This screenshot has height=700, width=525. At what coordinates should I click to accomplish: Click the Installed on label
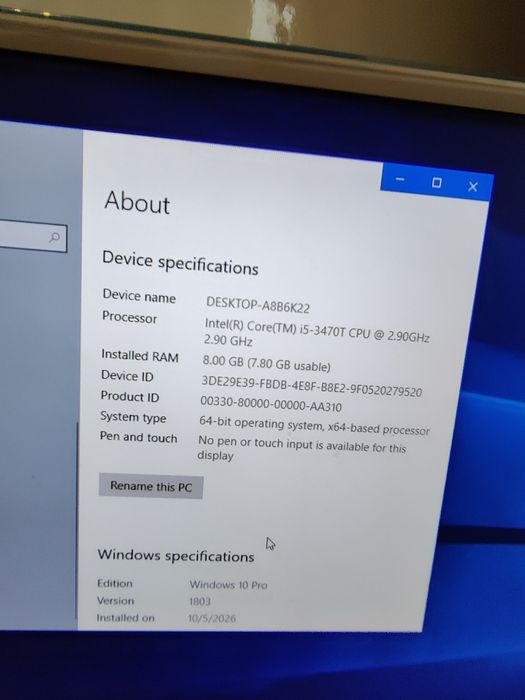click(125, 618)
